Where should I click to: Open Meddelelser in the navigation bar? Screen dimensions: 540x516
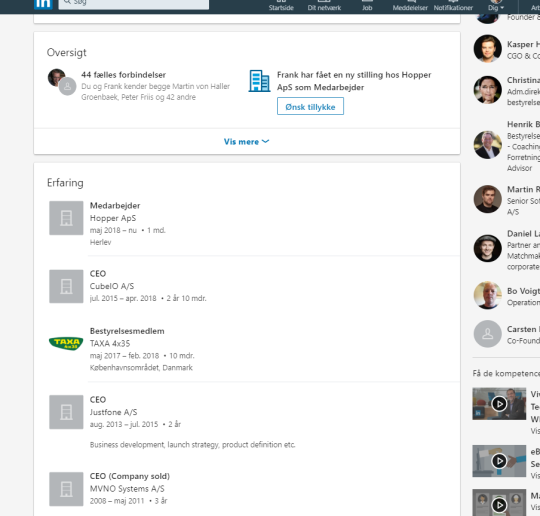pos(410,6)
